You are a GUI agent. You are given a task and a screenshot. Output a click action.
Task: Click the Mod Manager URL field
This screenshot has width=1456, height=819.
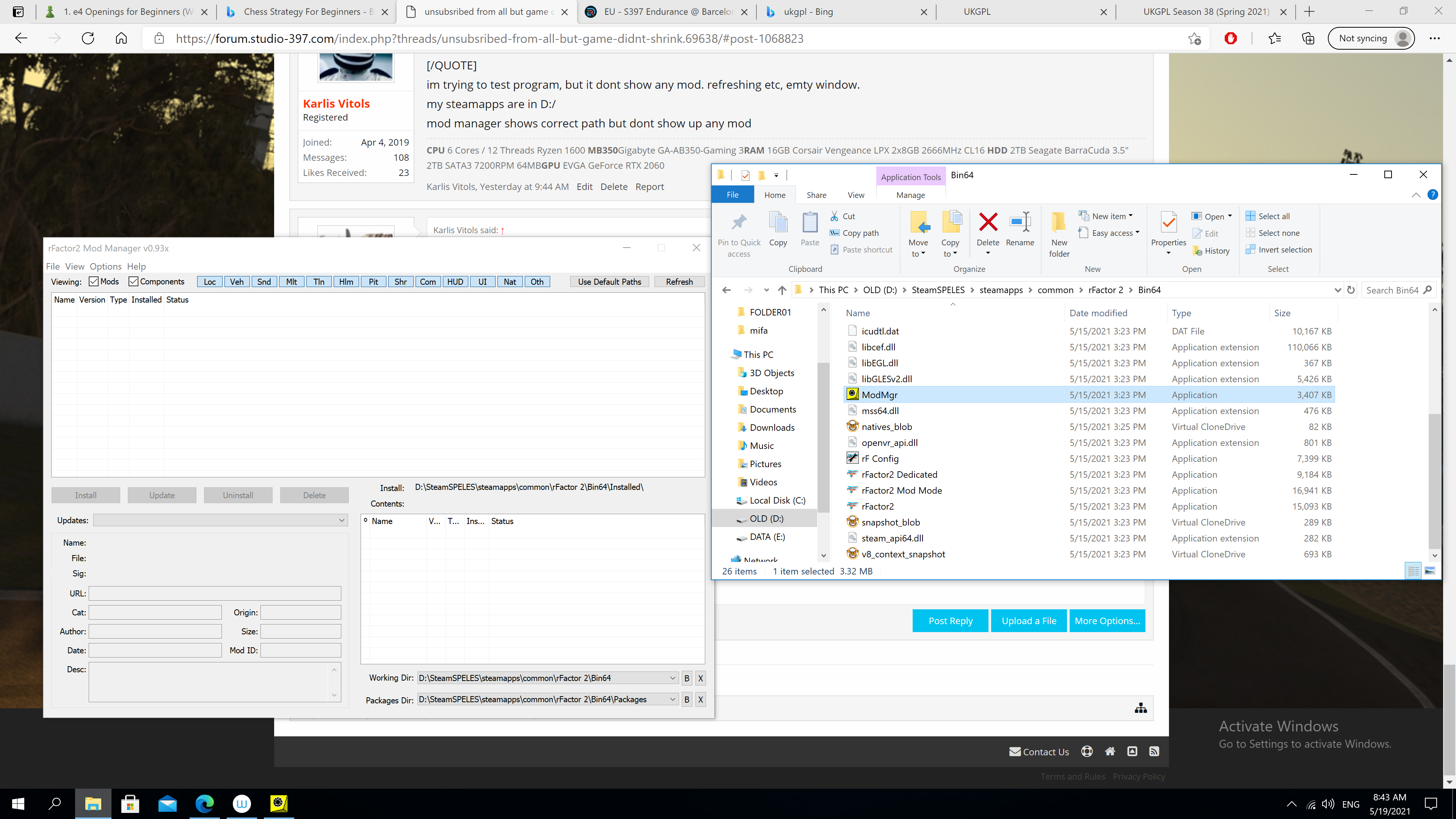pyautogui.click(x=215, y=593)
